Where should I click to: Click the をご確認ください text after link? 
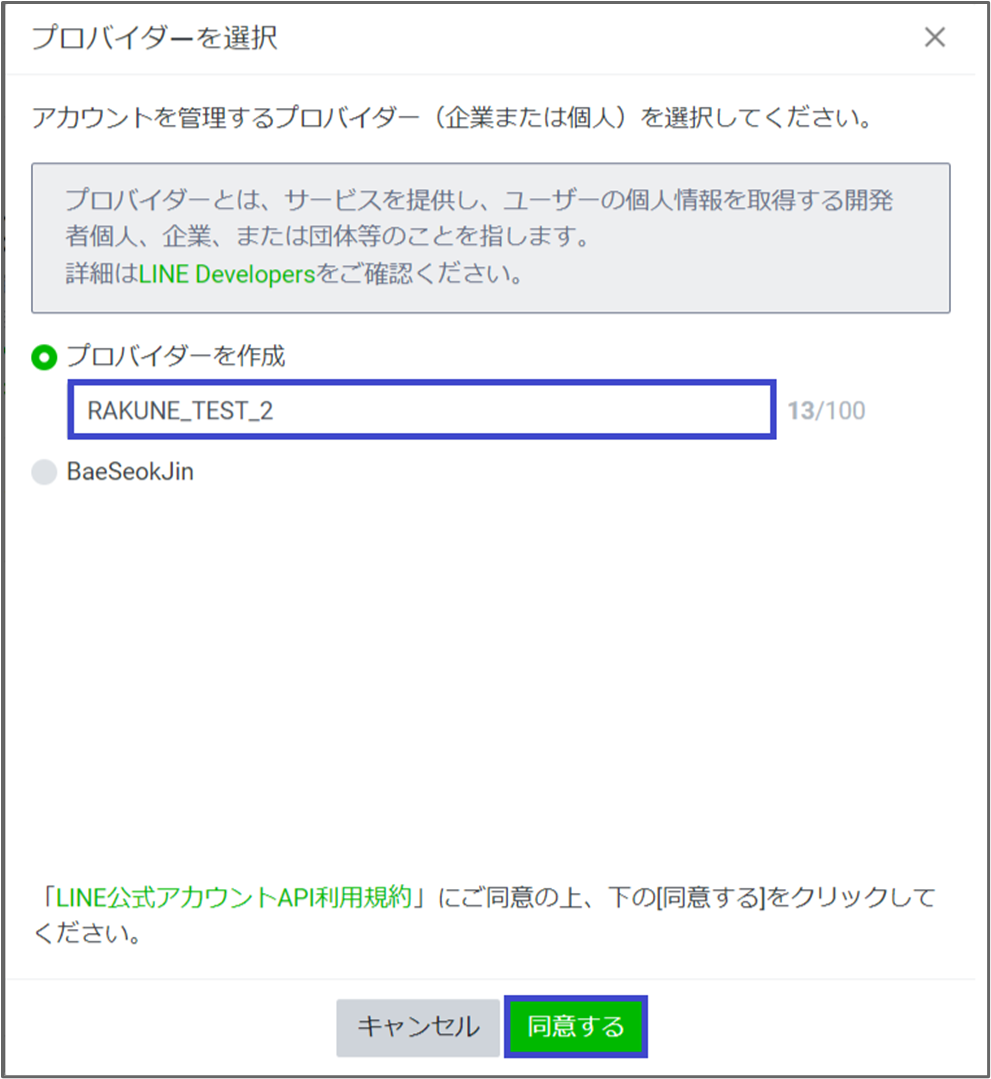point(418,274)
